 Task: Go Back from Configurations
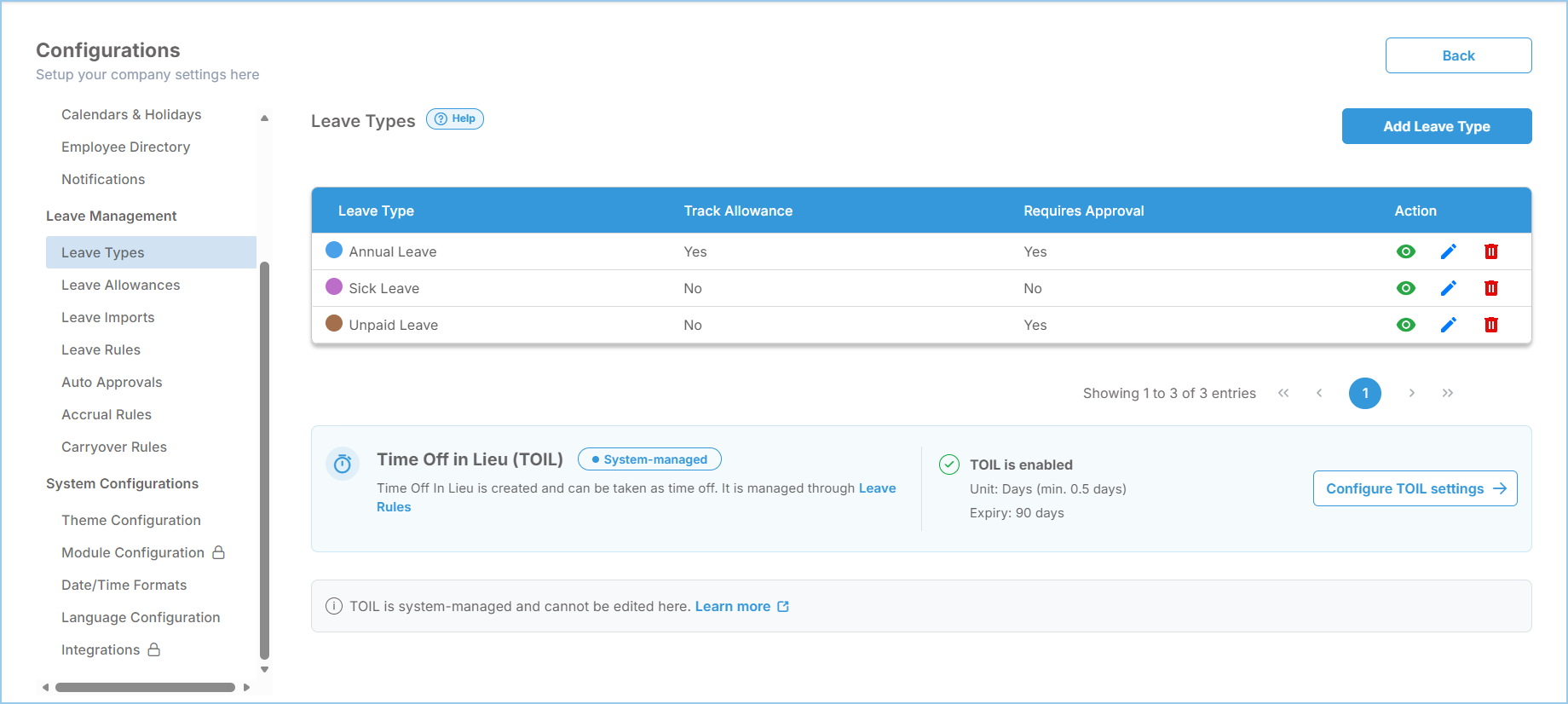pos(1459,55)
